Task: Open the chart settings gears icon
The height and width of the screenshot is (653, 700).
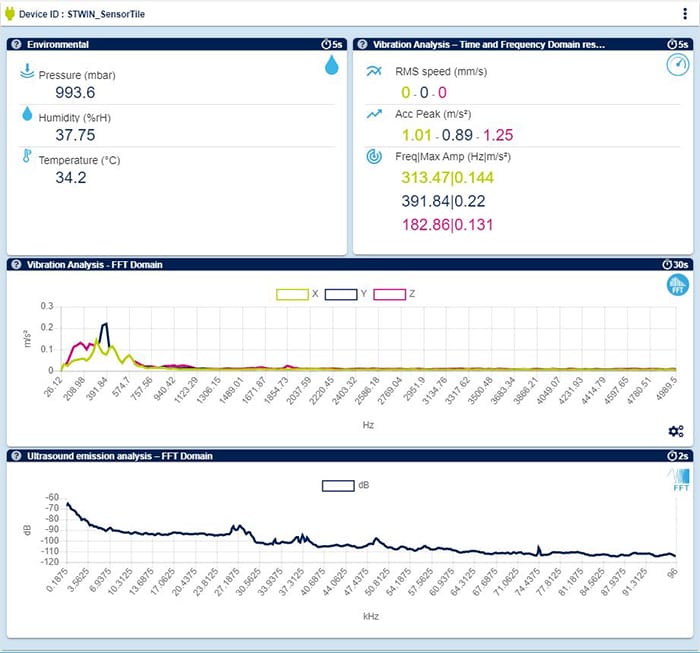Action: tap(676, 431)
